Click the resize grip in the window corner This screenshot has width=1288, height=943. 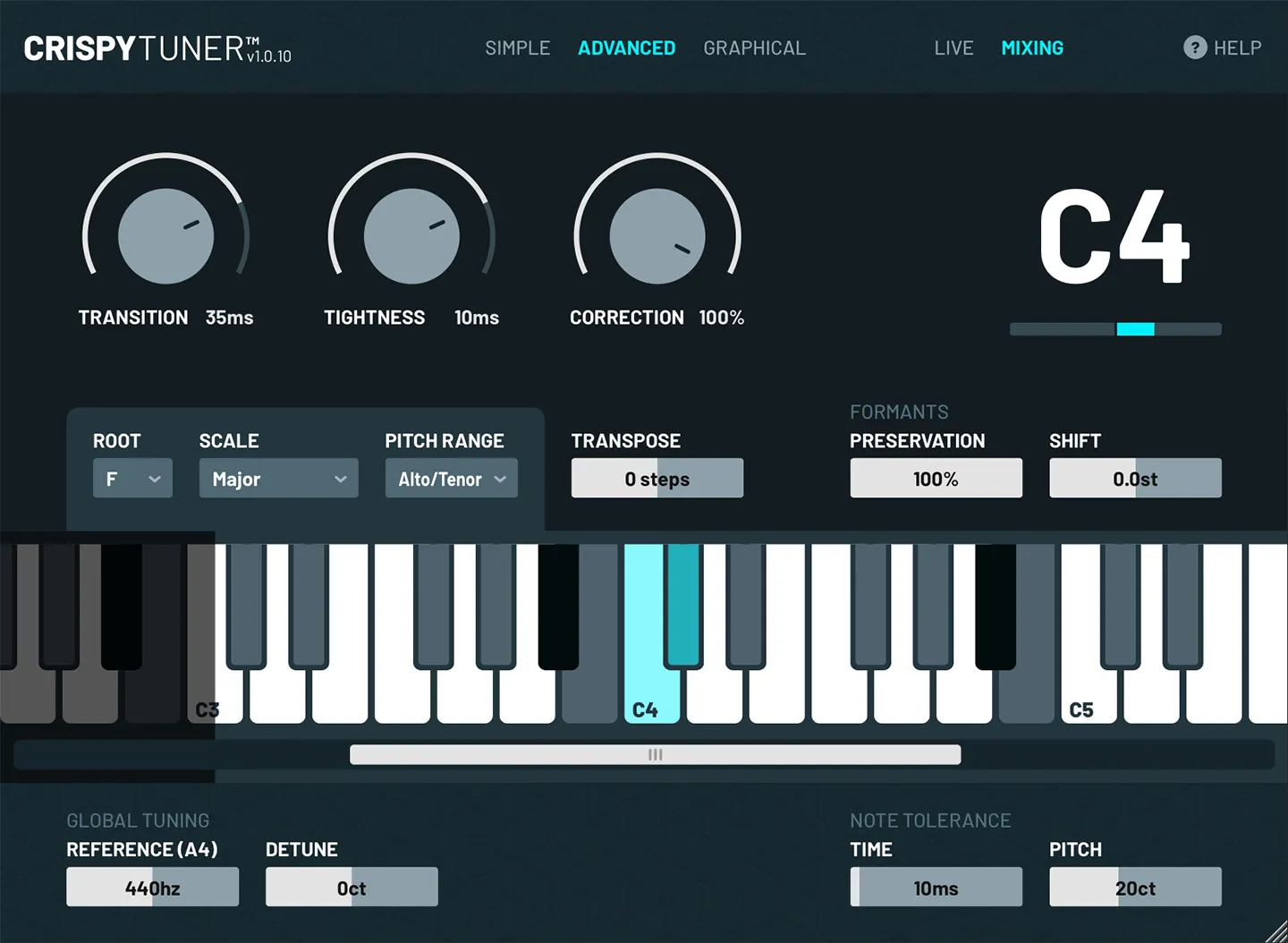[1276, 931]
